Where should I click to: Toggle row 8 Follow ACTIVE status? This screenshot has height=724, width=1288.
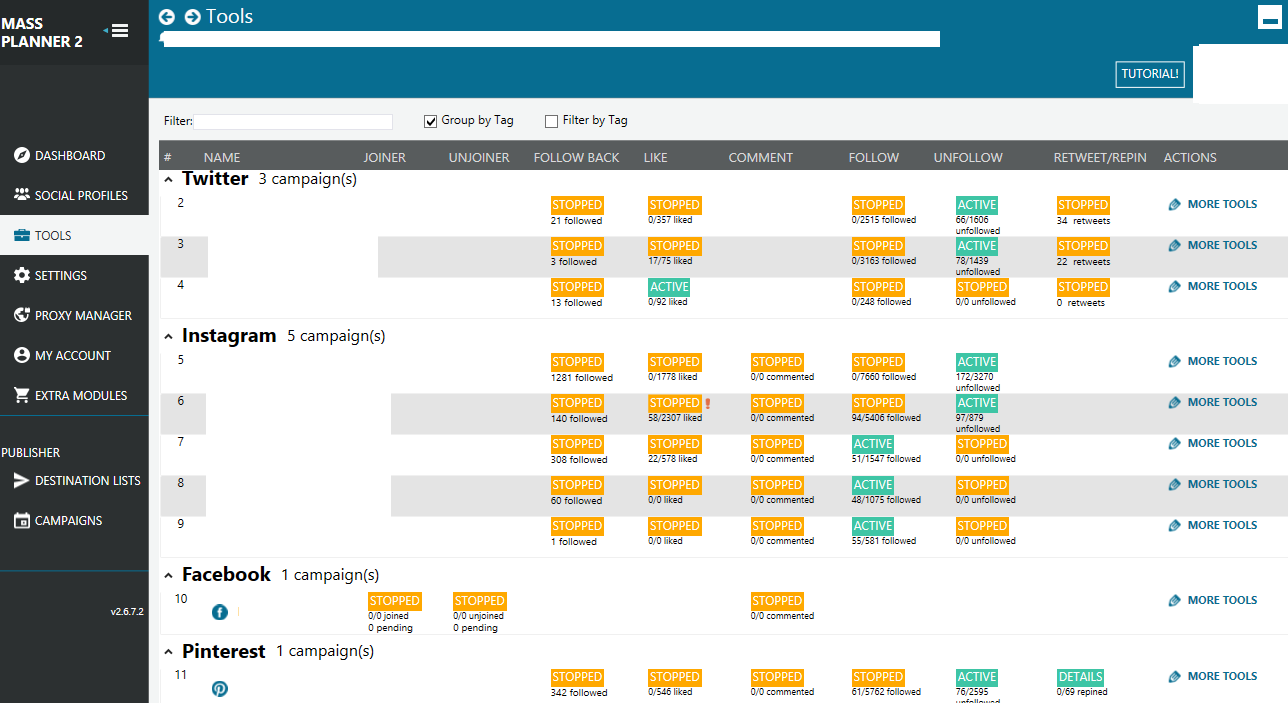point(873,485)
